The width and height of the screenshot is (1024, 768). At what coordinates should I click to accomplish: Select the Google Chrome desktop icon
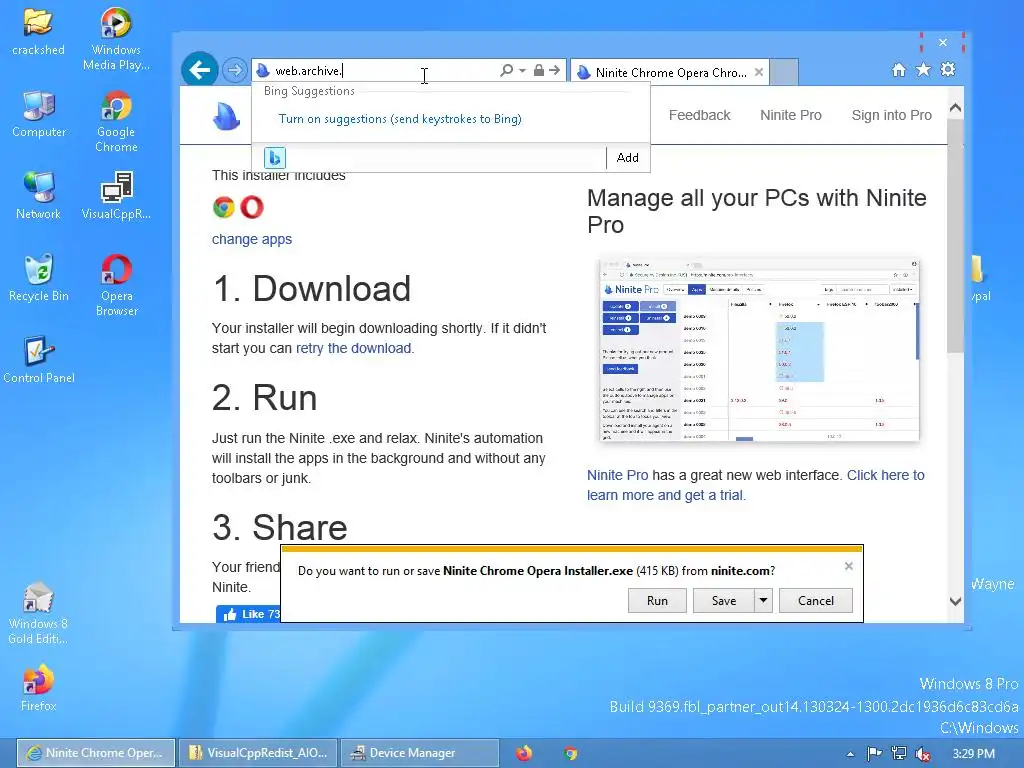pyautogui.click(x=116, y=122)
